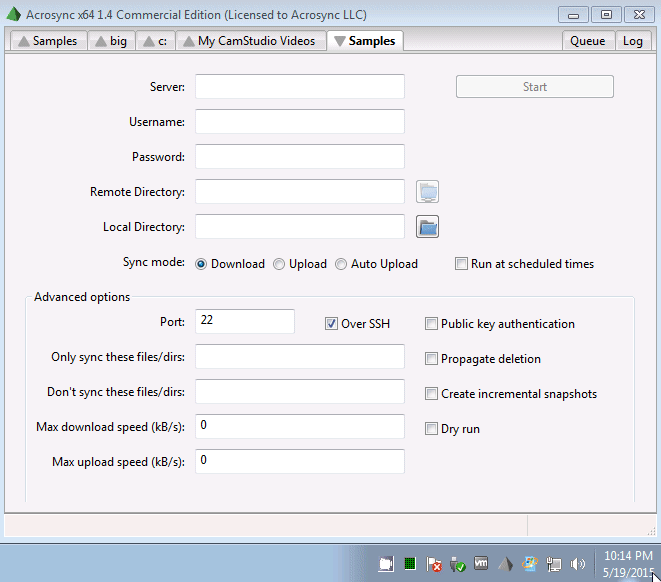Check Run at scheduled times
661x582 pixels.
pos(461,264)
